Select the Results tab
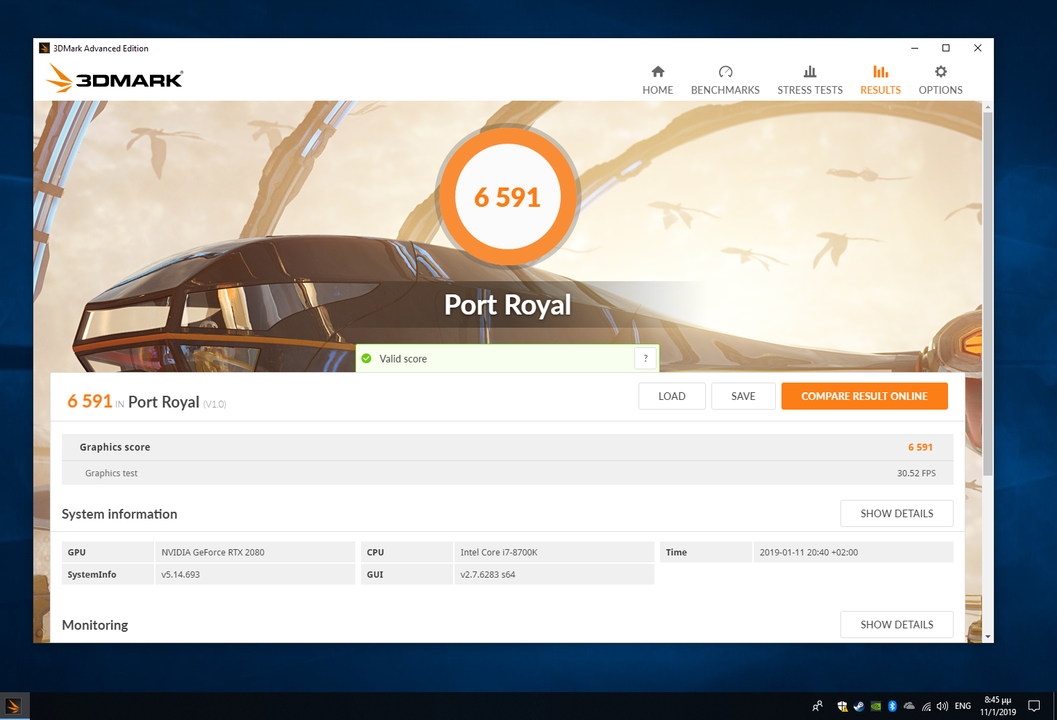The image size is (1057, 720). click(x=880, y=80)
